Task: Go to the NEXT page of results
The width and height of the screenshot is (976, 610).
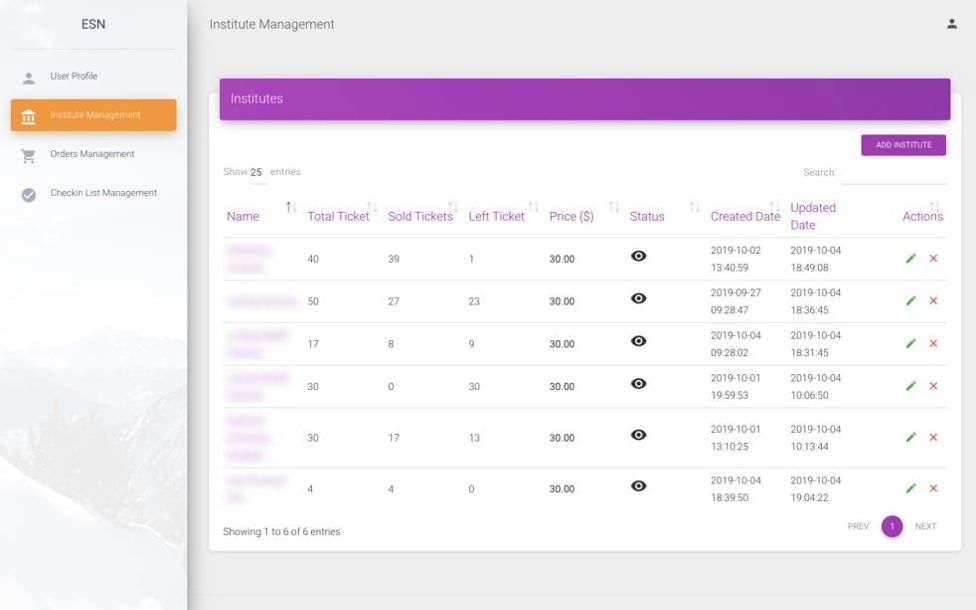Action: click(x=924, y=526)
